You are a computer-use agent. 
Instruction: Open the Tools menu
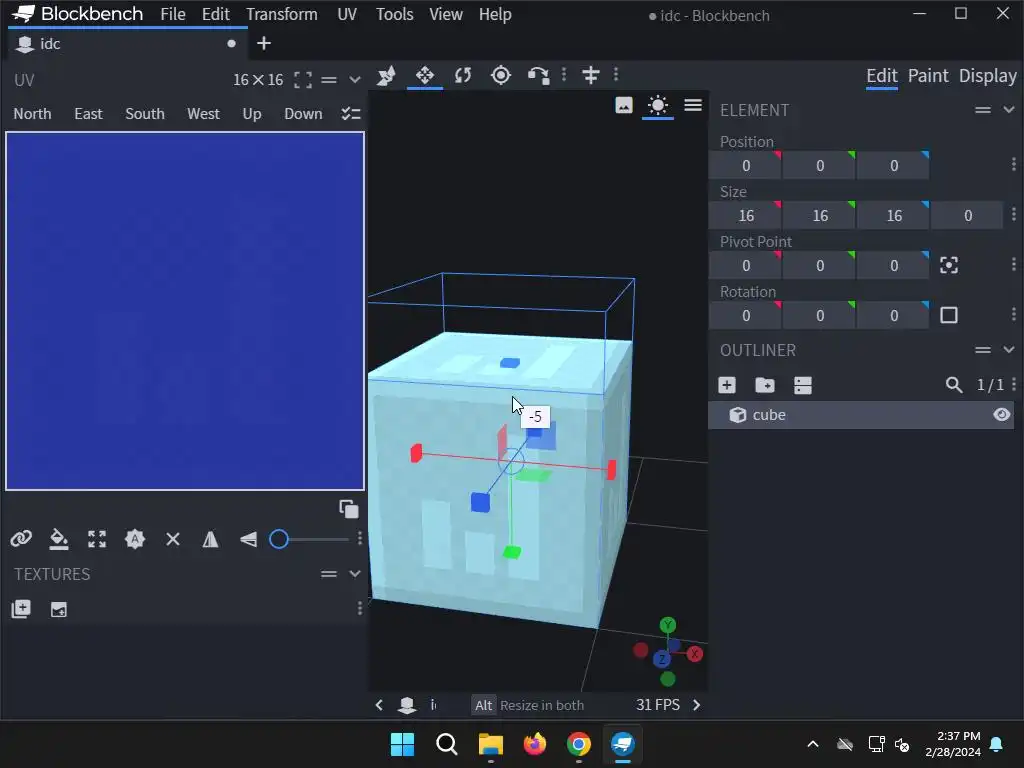[x=394, y=14]
